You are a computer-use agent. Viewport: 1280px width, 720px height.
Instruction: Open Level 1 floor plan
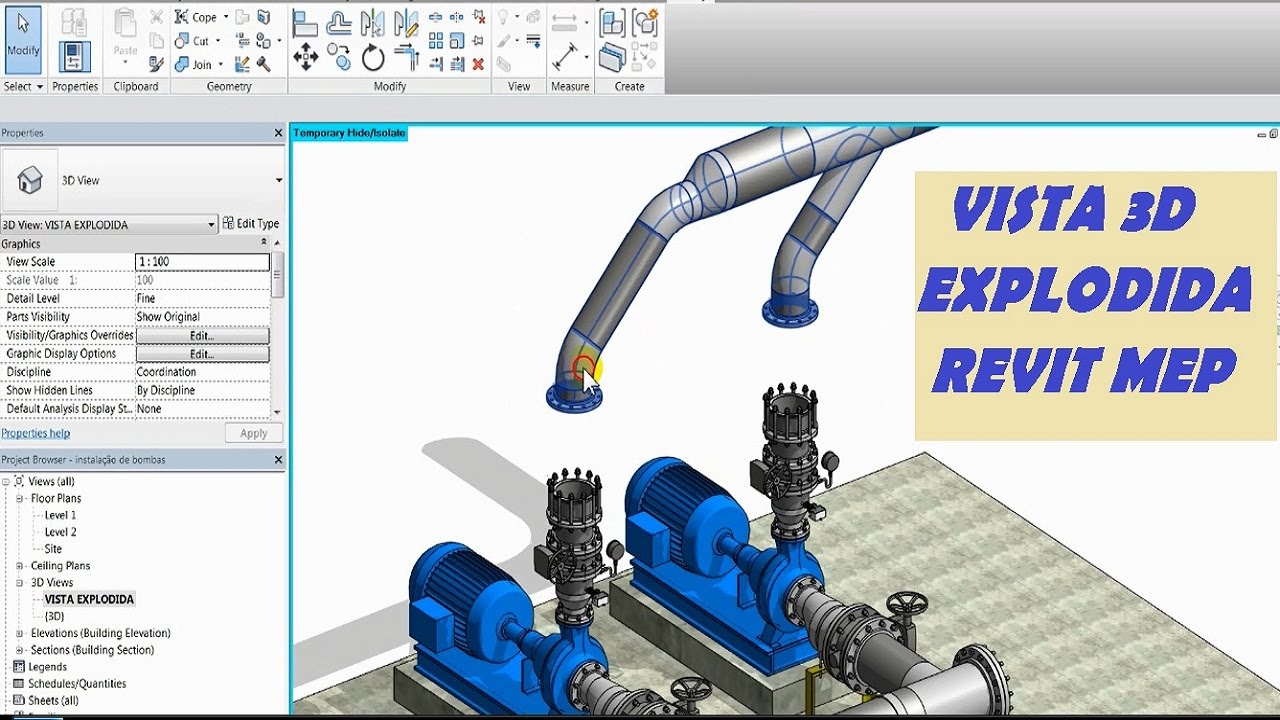[x=60, y=515]
